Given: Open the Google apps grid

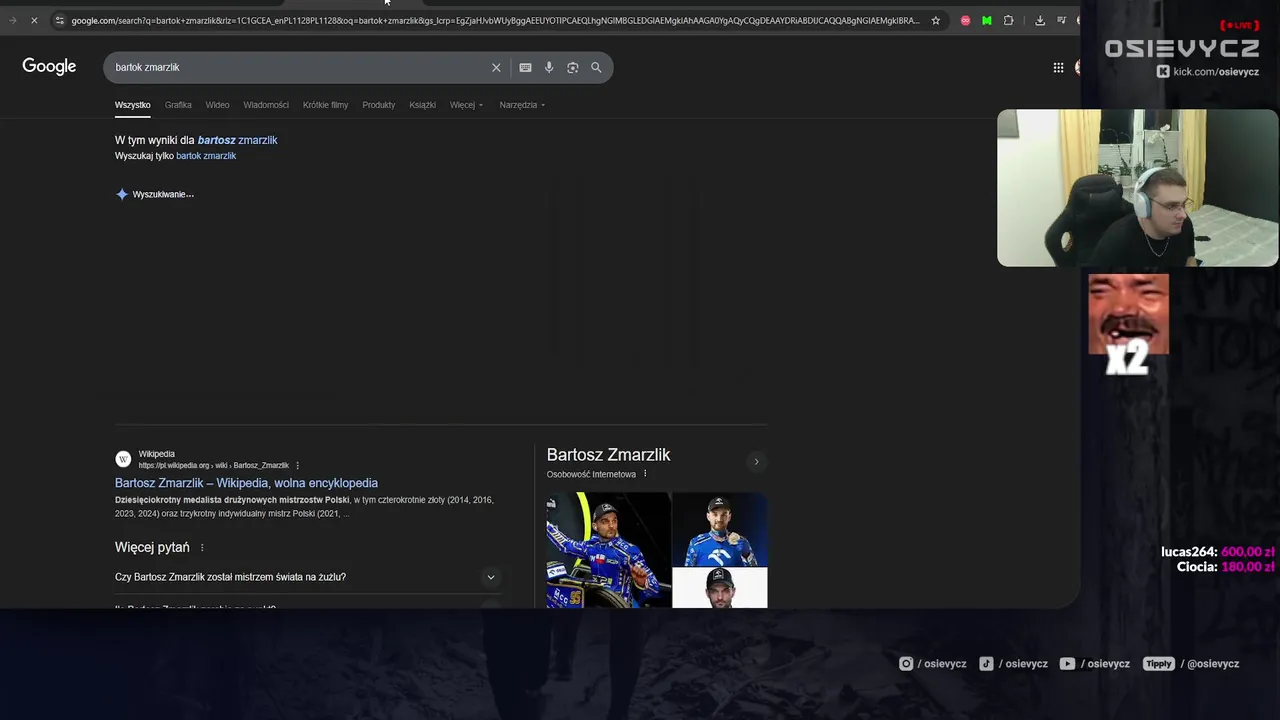Looking at the screenshot, I should [1058, 67].
